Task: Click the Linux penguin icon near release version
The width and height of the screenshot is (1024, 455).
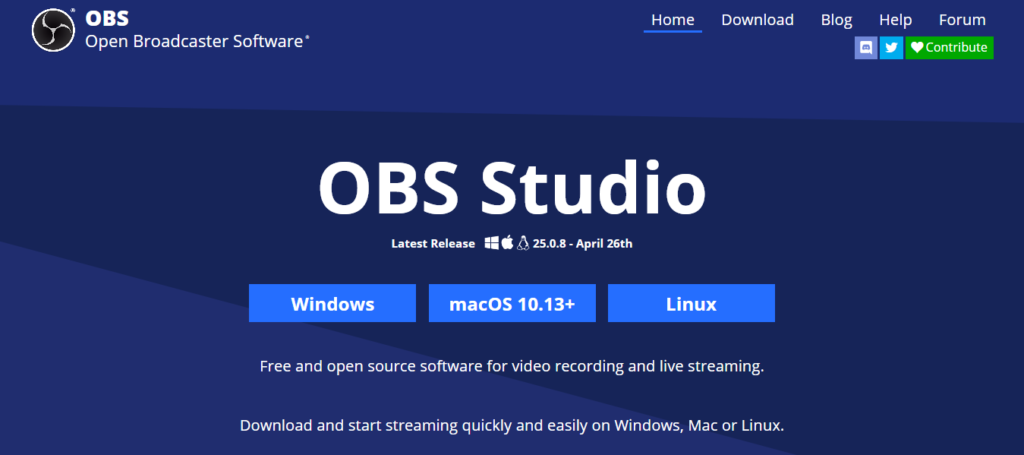Action: (x=522, y=243)
